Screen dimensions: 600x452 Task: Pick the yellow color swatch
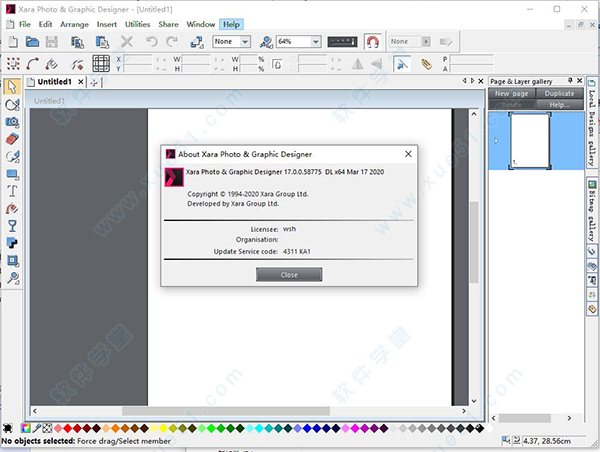pos(163,428)
